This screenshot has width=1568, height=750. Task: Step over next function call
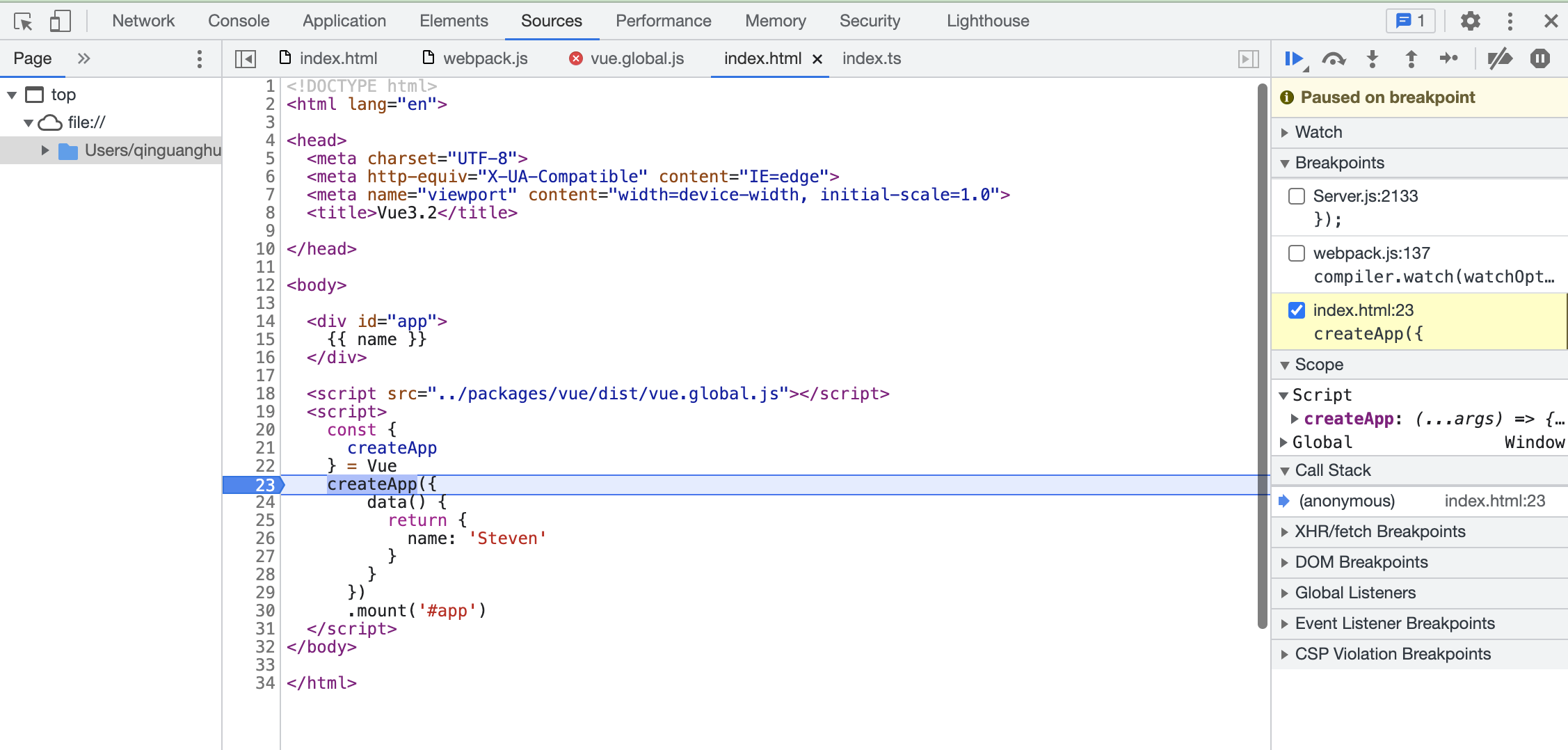point(1334,58)
